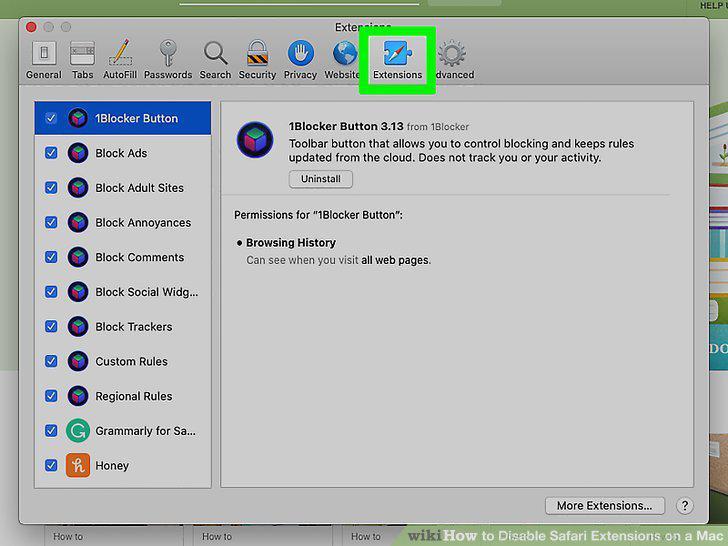Click the green Grammarly icon

[x=78, y=430]
